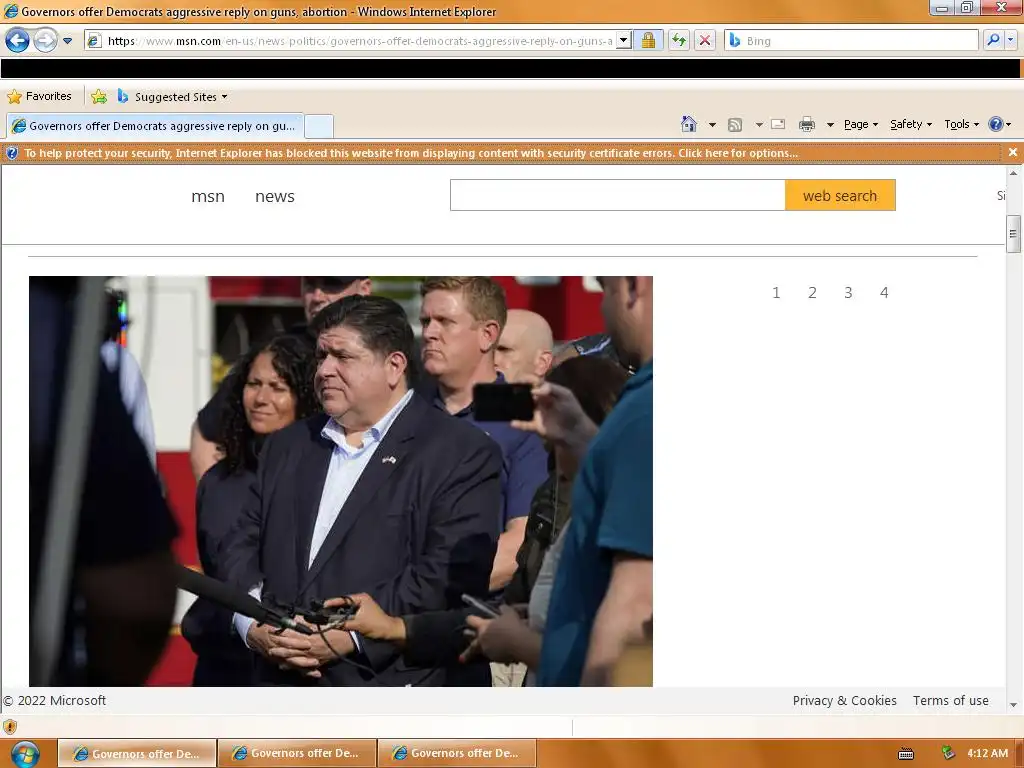This screenshot has width=1024, height=768.
Task: Open the news section link
Action: coord(275,196)
